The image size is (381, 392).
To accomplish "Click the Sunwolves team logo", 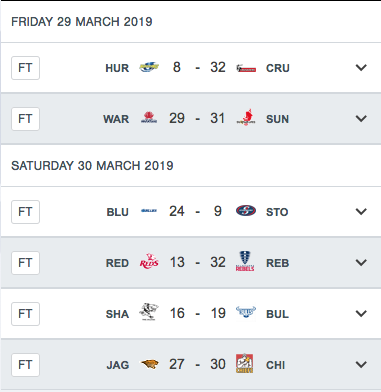I will coord(246,118).
